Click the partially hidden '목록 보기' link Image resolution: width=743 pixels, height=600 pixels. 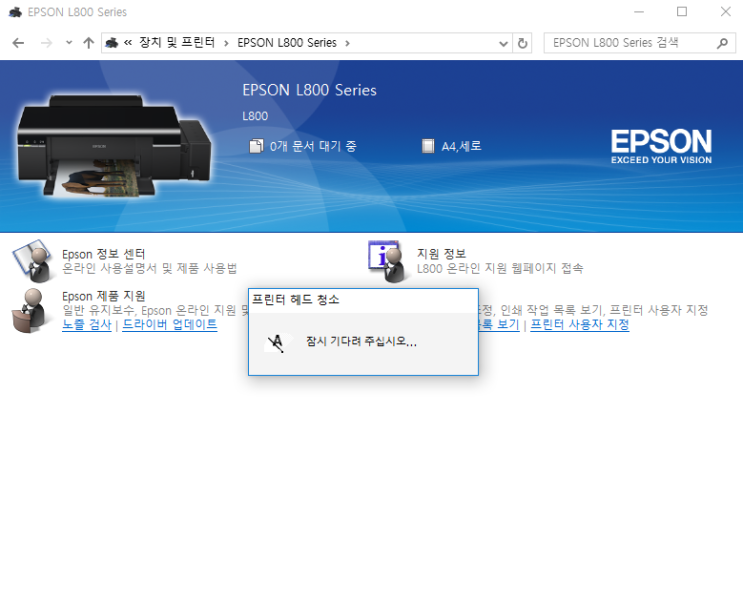499,325
